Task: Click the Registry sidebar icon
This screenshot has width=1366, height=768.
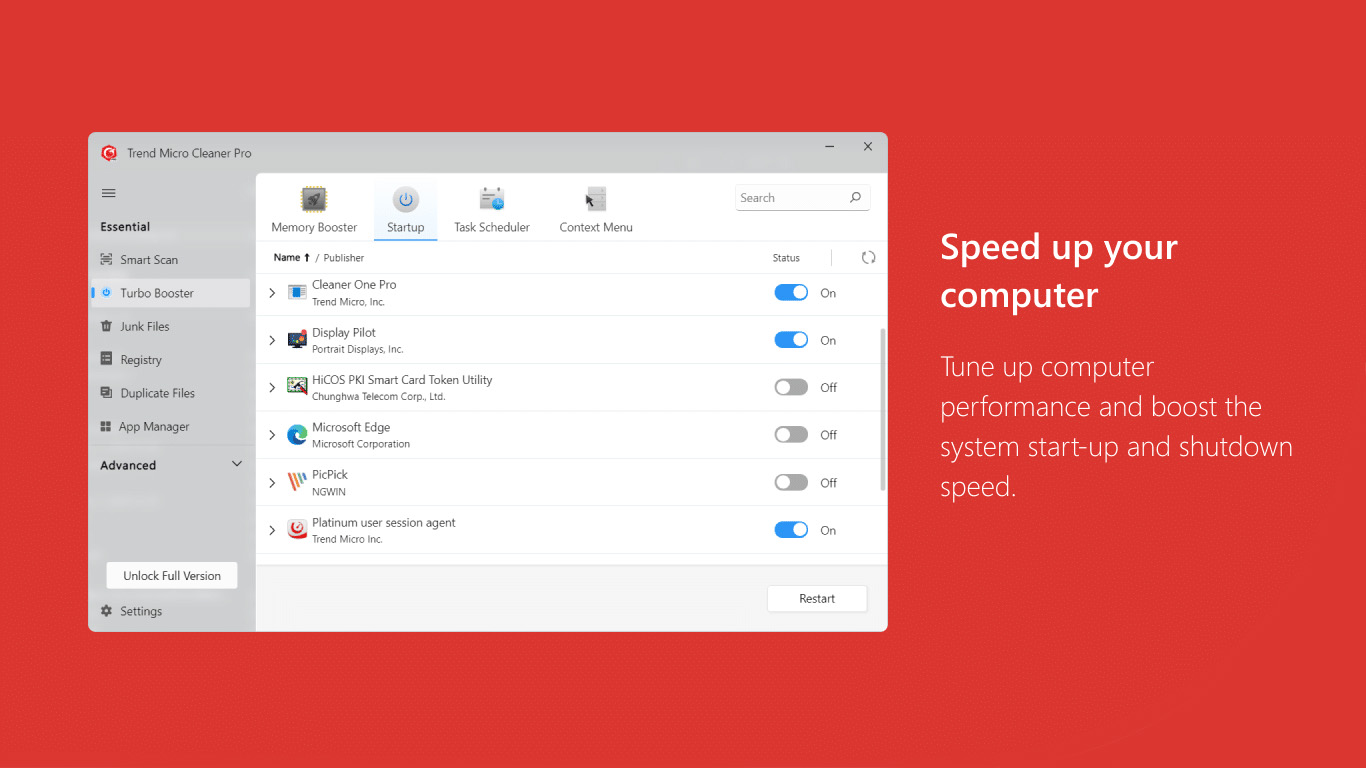Action: tap(106, 359)
